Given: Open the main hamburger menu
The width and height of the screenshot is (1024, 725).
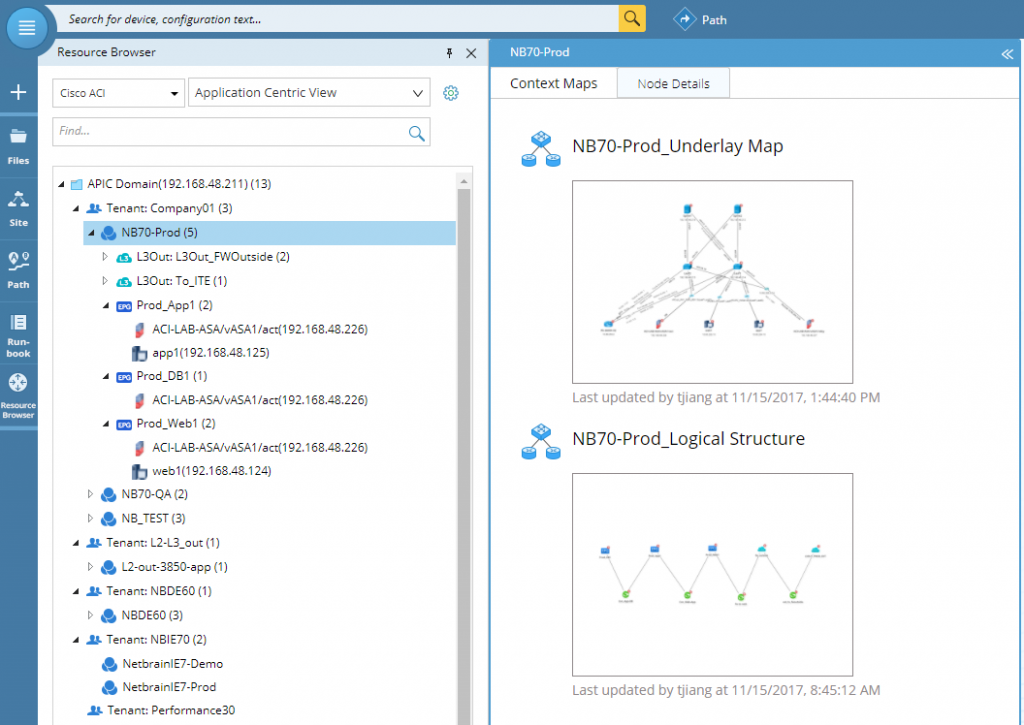Looking at the screenshot, I should [x=27, y=28].
